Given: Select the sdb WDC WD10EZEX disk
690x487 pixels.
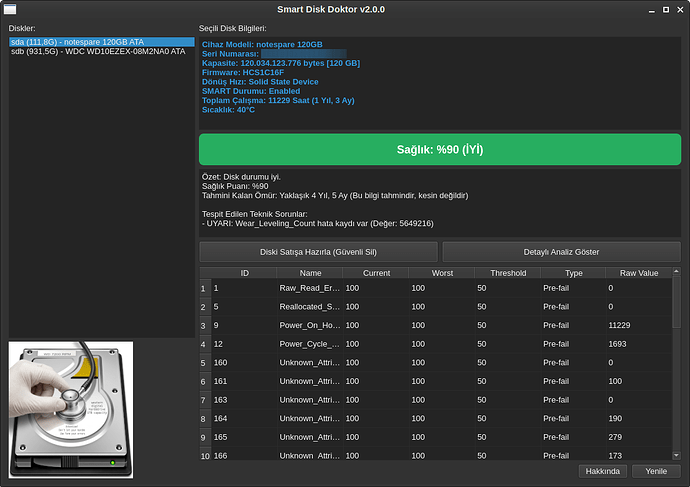Looking at the screenshot, I should 98,51.
